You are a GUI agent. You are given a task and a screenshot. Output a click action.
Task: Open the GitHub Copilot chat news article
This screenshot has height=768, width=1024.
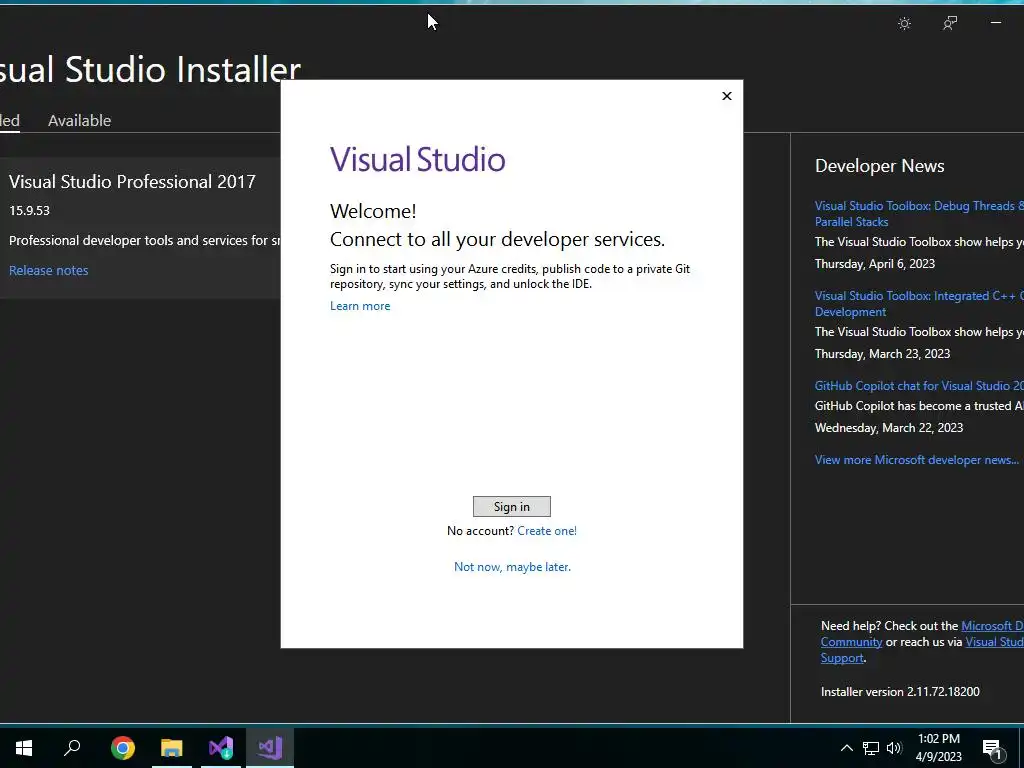point(919,386)
